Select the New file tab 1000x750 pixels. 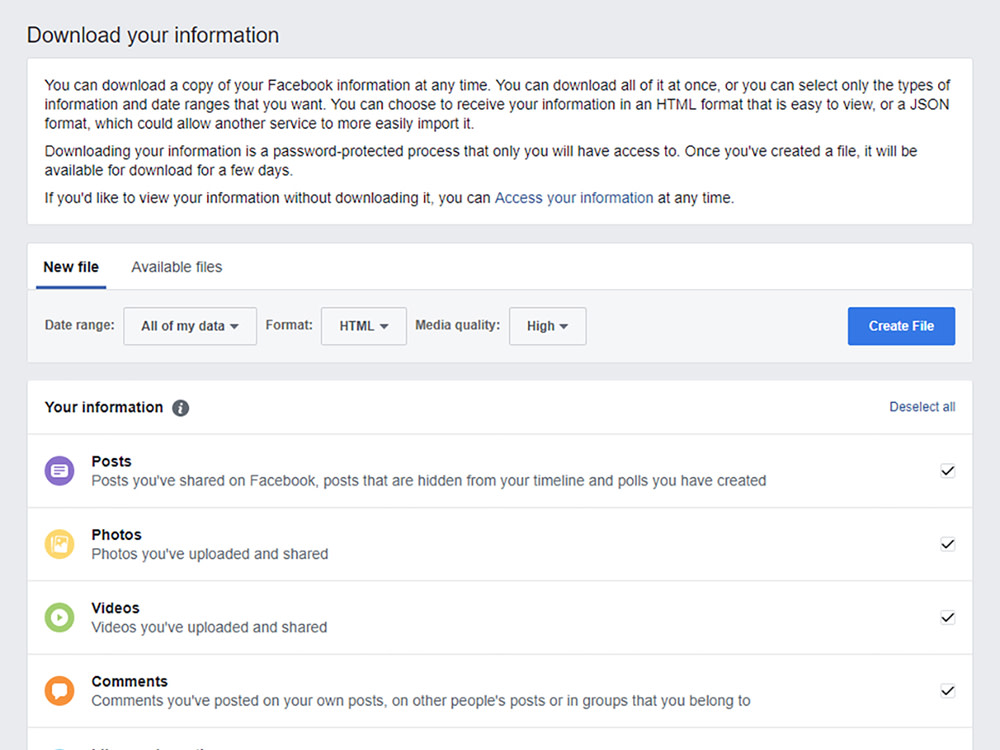70,267
